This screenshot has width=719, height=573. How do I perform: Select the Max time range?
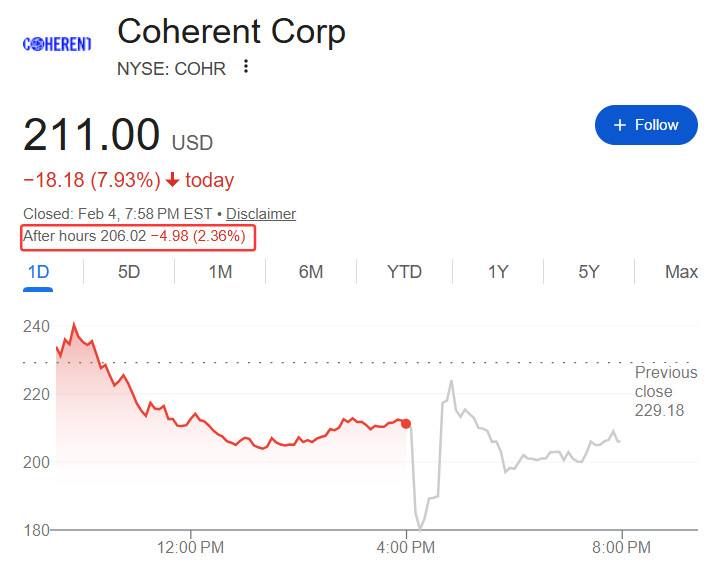681,272
